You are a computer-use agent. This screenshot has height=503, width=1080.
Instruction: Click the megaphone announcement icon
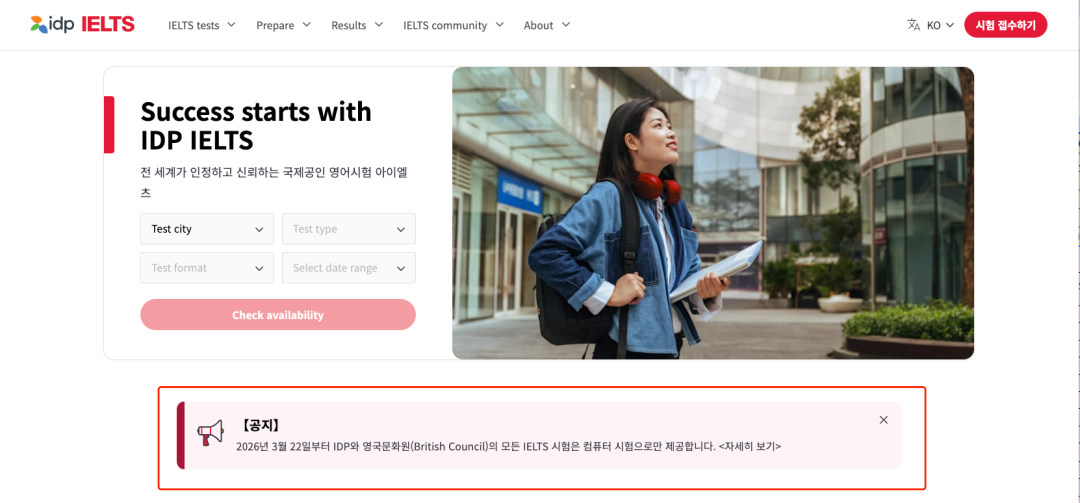[211, 433]
